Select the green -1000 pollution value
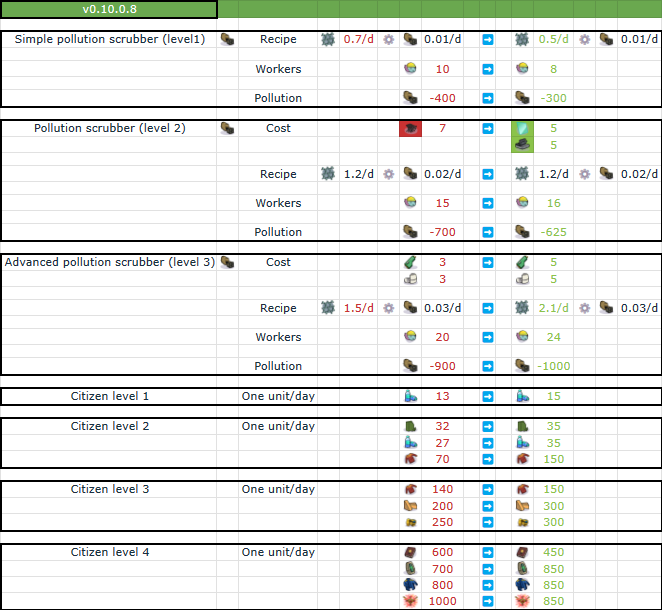662x610 pixels. 553,366
